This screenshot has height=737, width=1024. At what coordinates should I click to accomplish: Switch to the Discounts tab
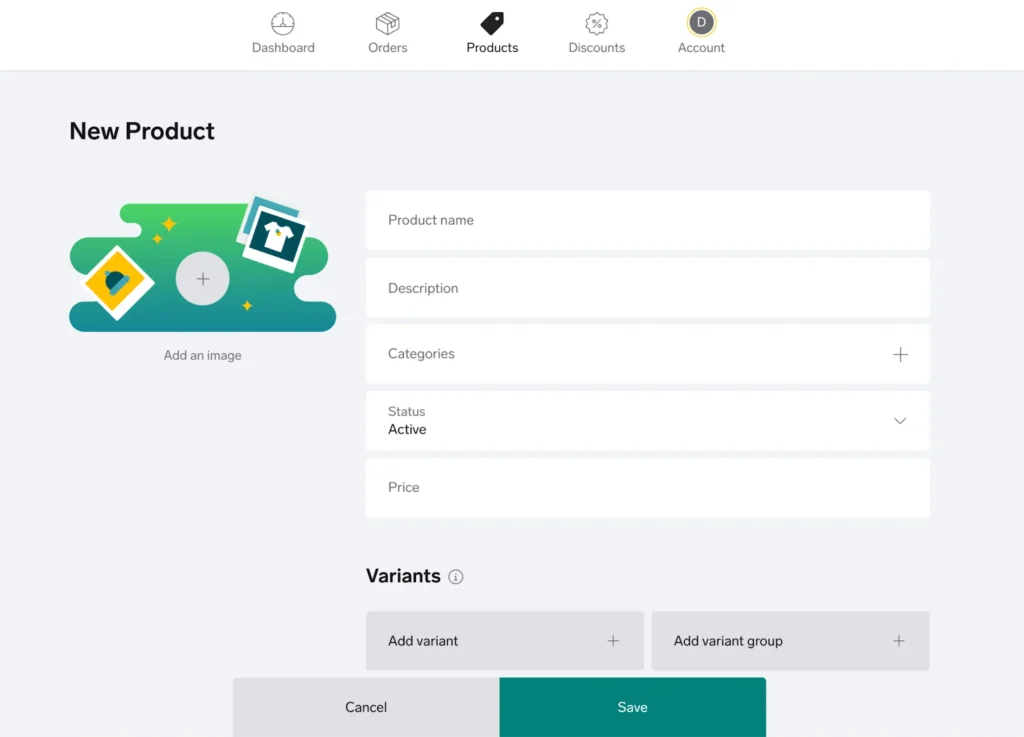pyautogui.click(x=596, y=32)
